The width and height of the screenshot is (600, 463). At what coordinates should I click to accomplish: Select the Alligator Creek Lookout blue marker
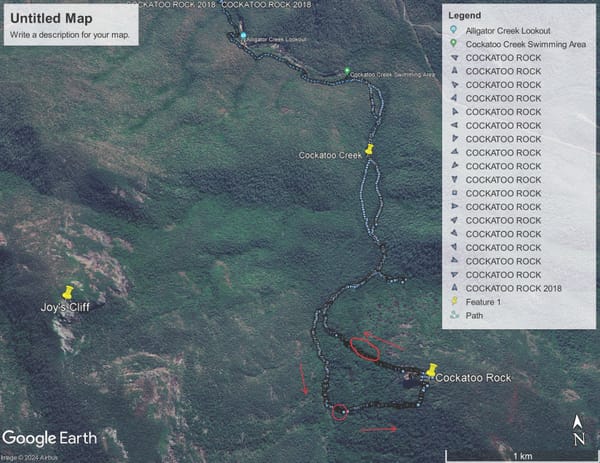point(243,36)
